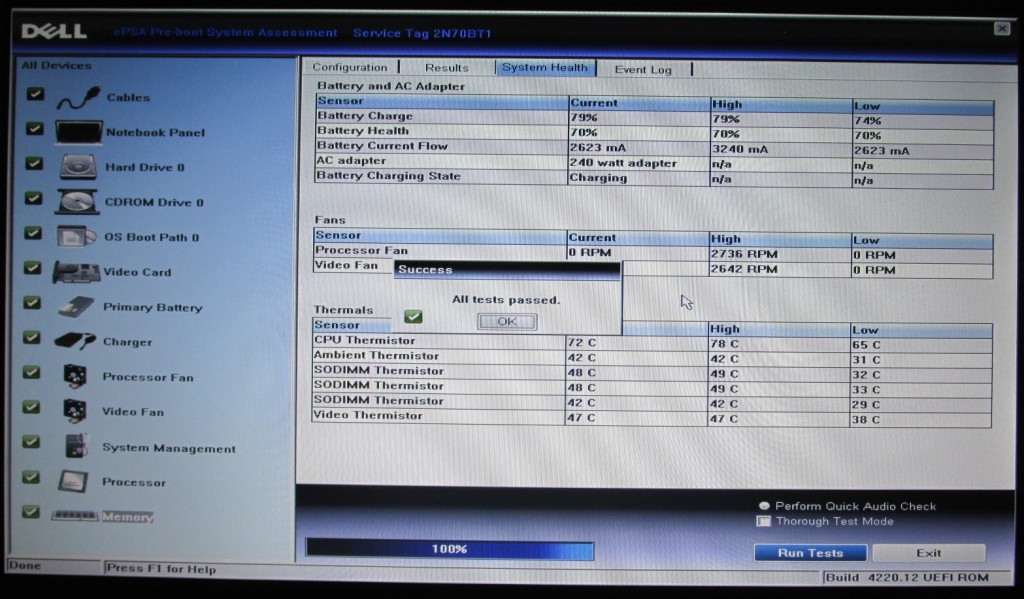Image resolution: width=1024 pixels, height=599 pixels.
Task: Select the Notebook Panel device icon
Action: click(78, 132)
